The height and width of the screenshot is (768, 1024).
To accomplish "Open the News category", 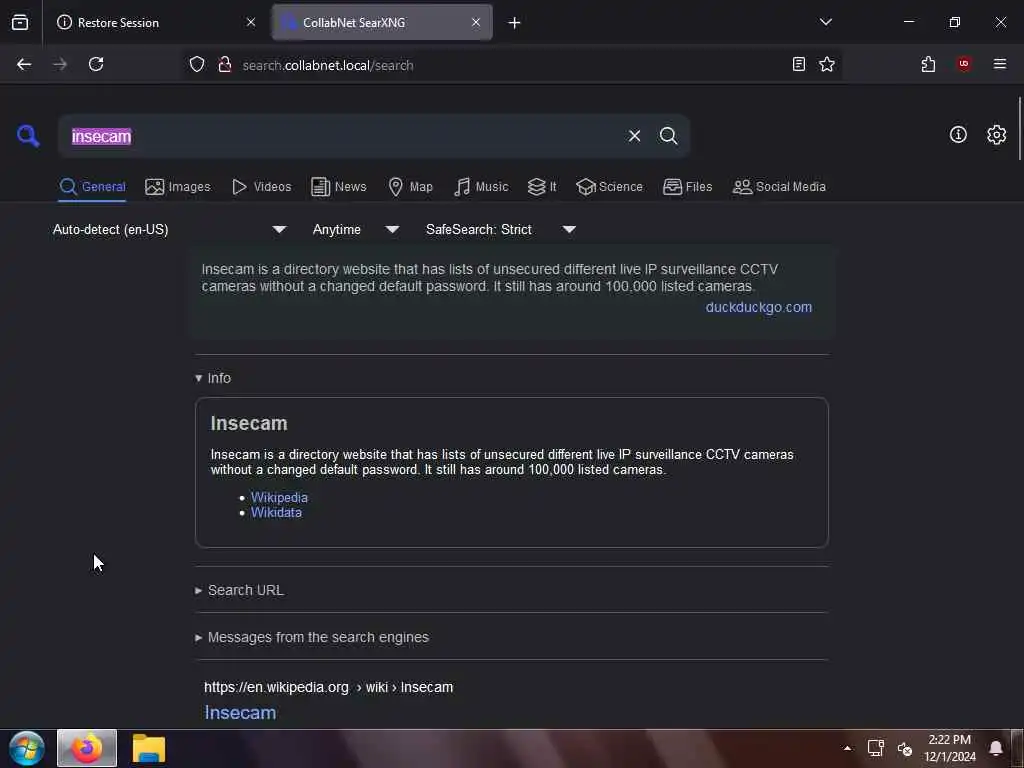I will point(339,187).
